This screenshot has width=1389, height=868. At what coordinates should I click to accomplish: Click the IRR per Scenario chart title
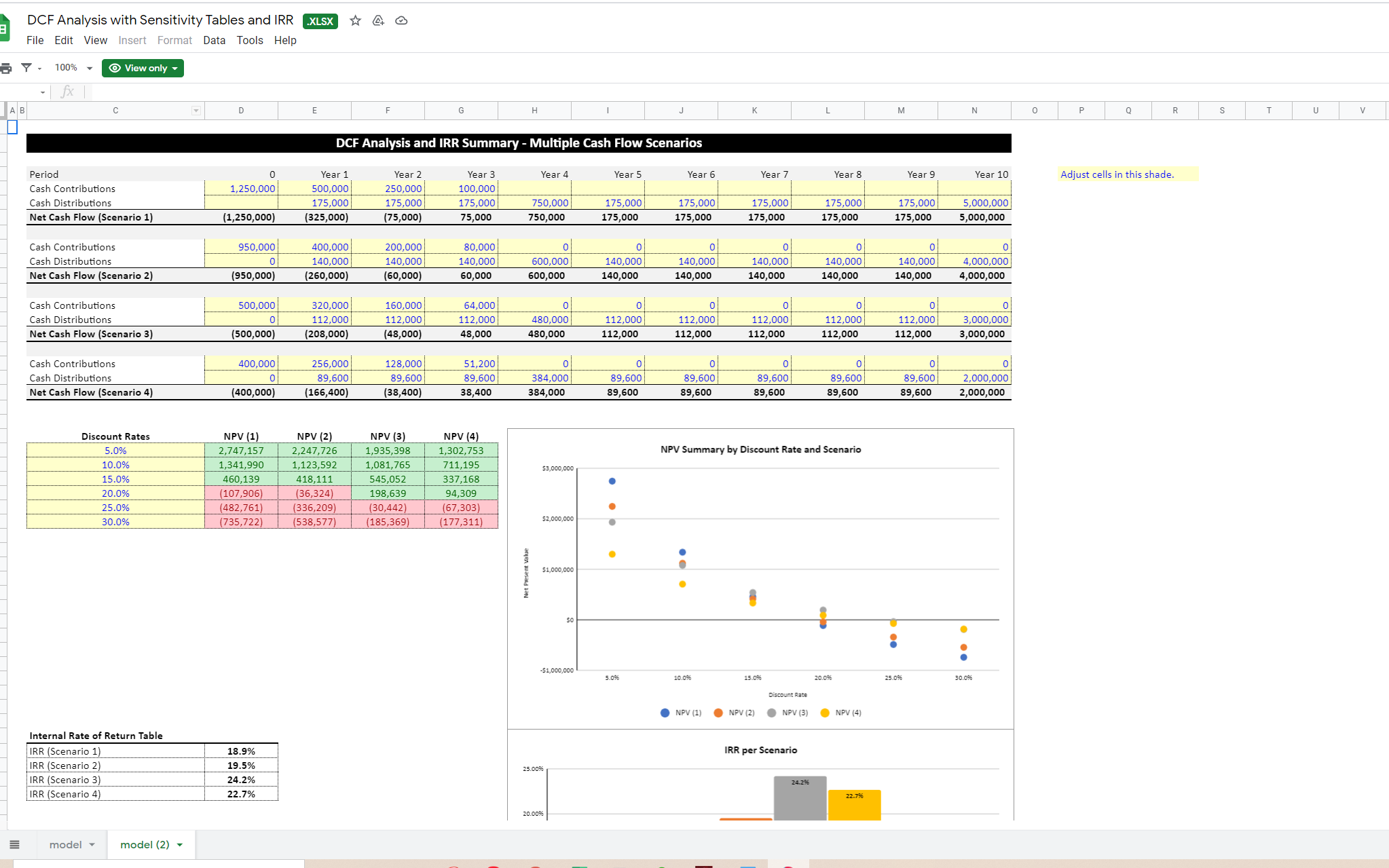[x=760, y=750]
